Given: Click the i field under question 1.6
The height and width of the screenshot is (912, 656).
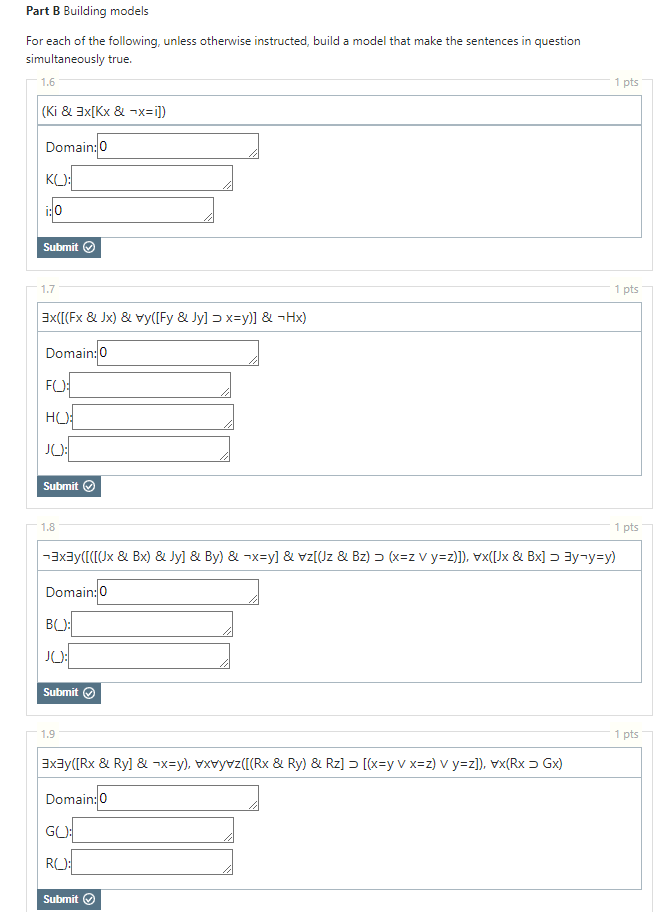Looking at the screenshot, I should [x=133, y=210].
